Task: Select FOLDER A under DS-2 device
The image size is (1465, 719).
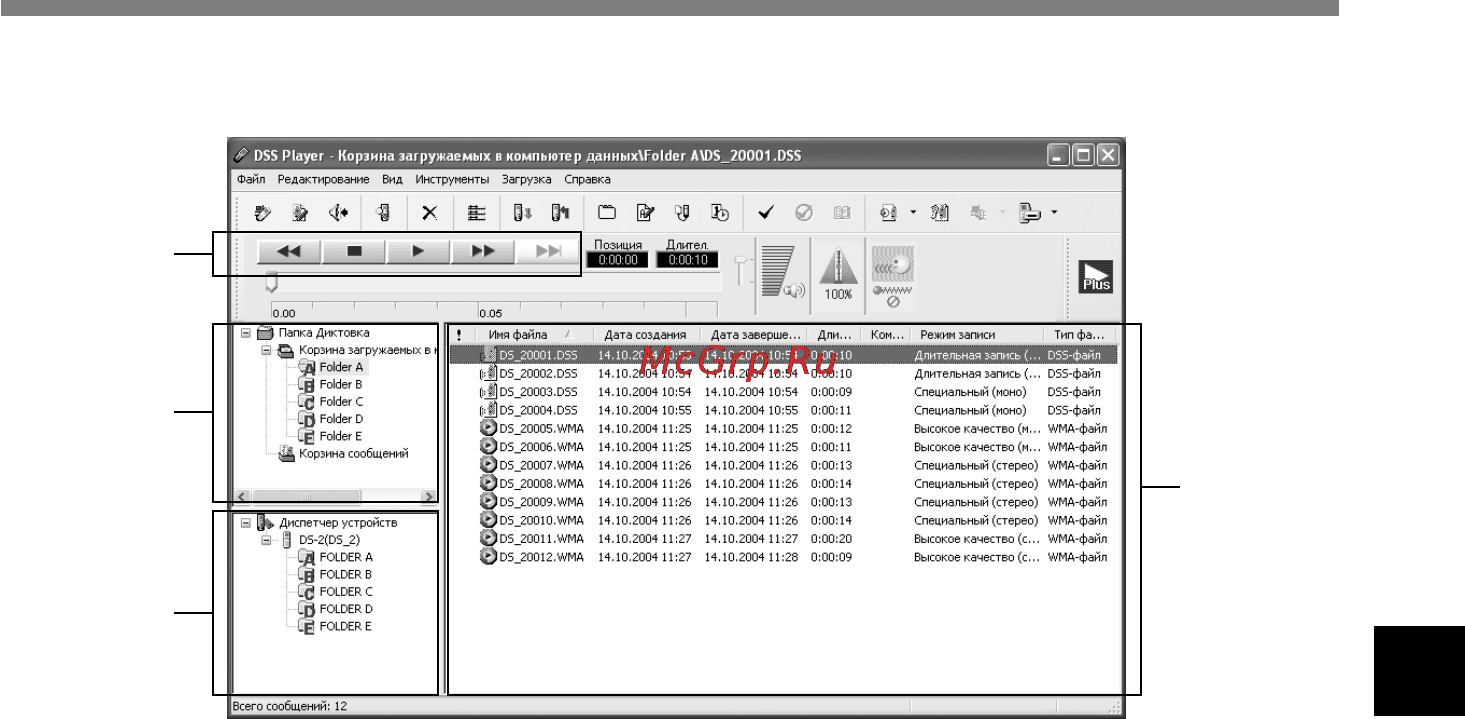Action: click(346, 557)
